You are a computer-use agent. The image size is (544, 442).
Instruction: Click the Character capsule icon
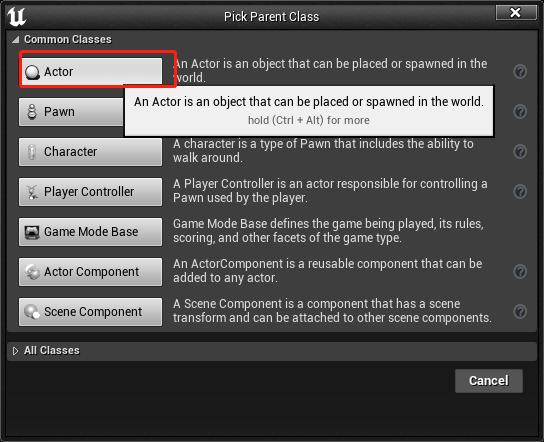click(x=32, y=152)
